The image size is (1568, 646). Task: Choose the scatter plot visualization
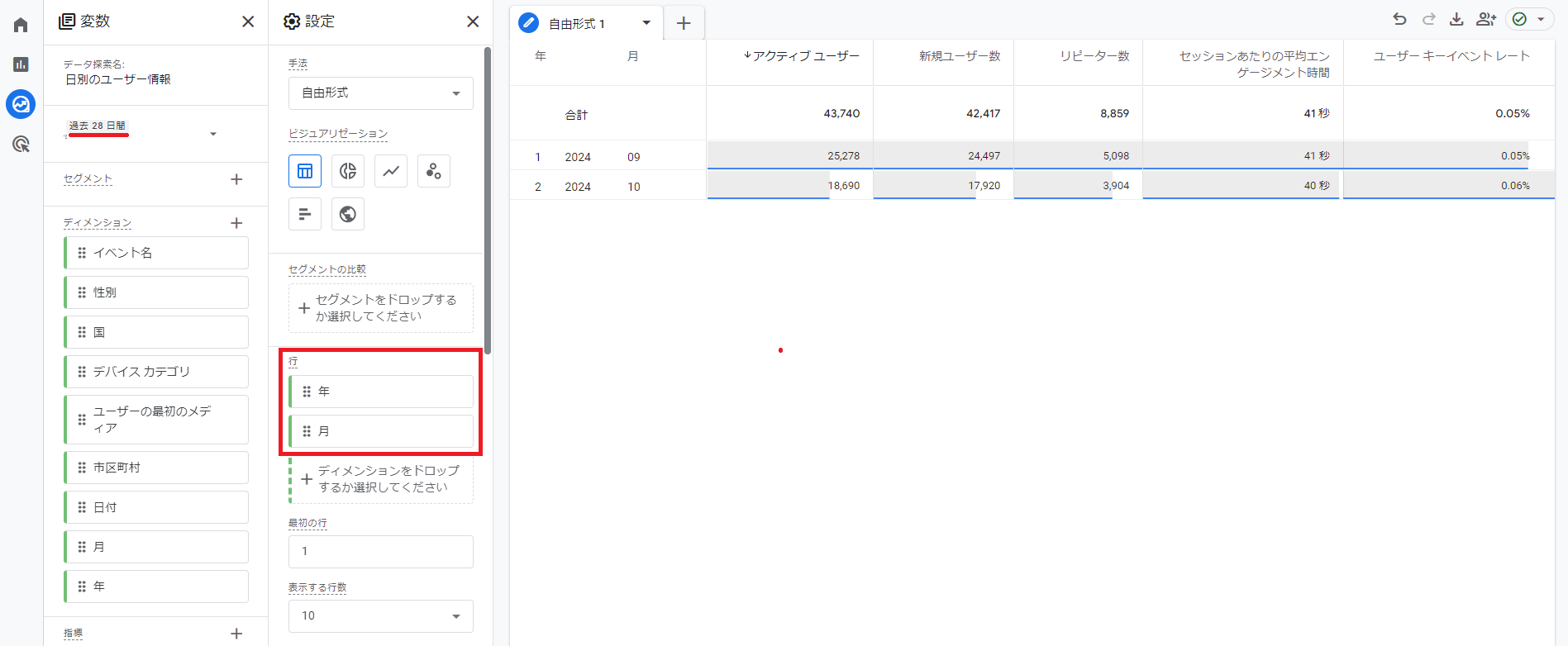[x=434, y=171]
